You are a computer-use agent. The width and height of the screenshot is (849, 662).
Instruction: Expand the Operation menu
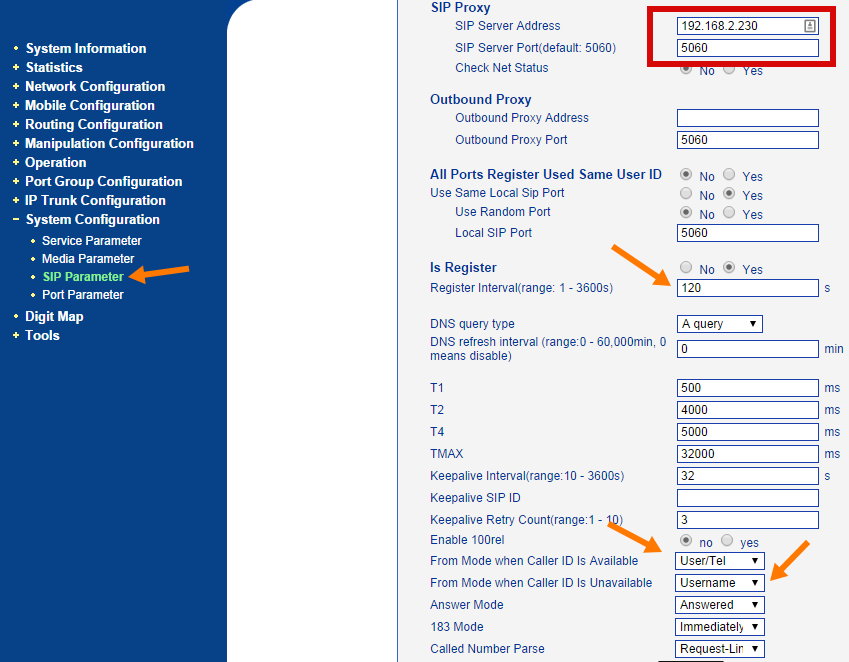[56, 162]
